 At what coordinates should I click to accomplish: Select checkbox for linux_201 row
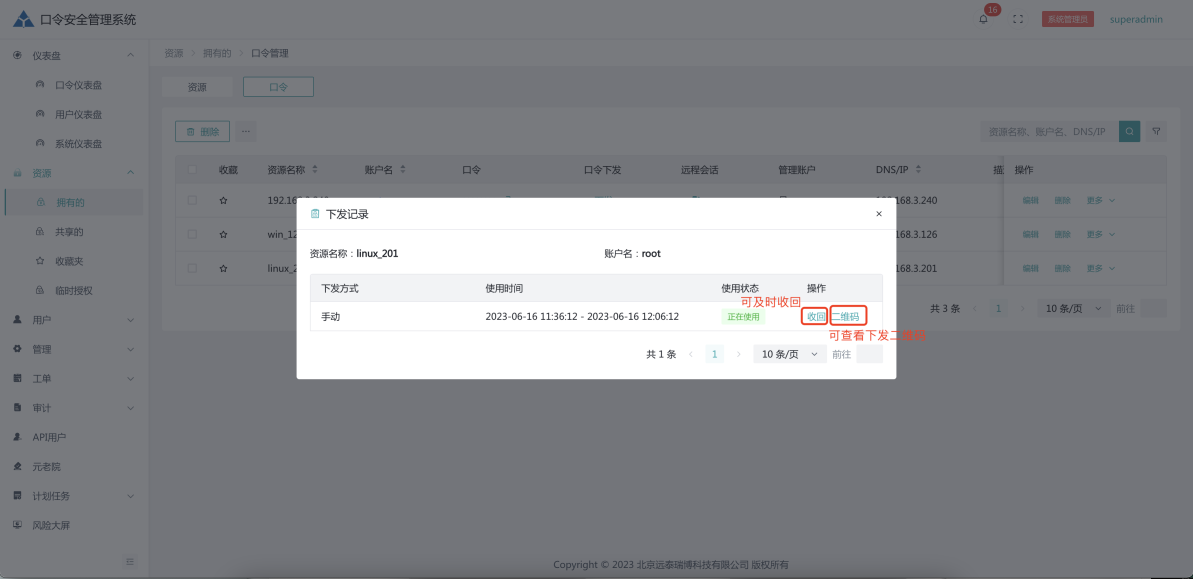click(192, 268)
